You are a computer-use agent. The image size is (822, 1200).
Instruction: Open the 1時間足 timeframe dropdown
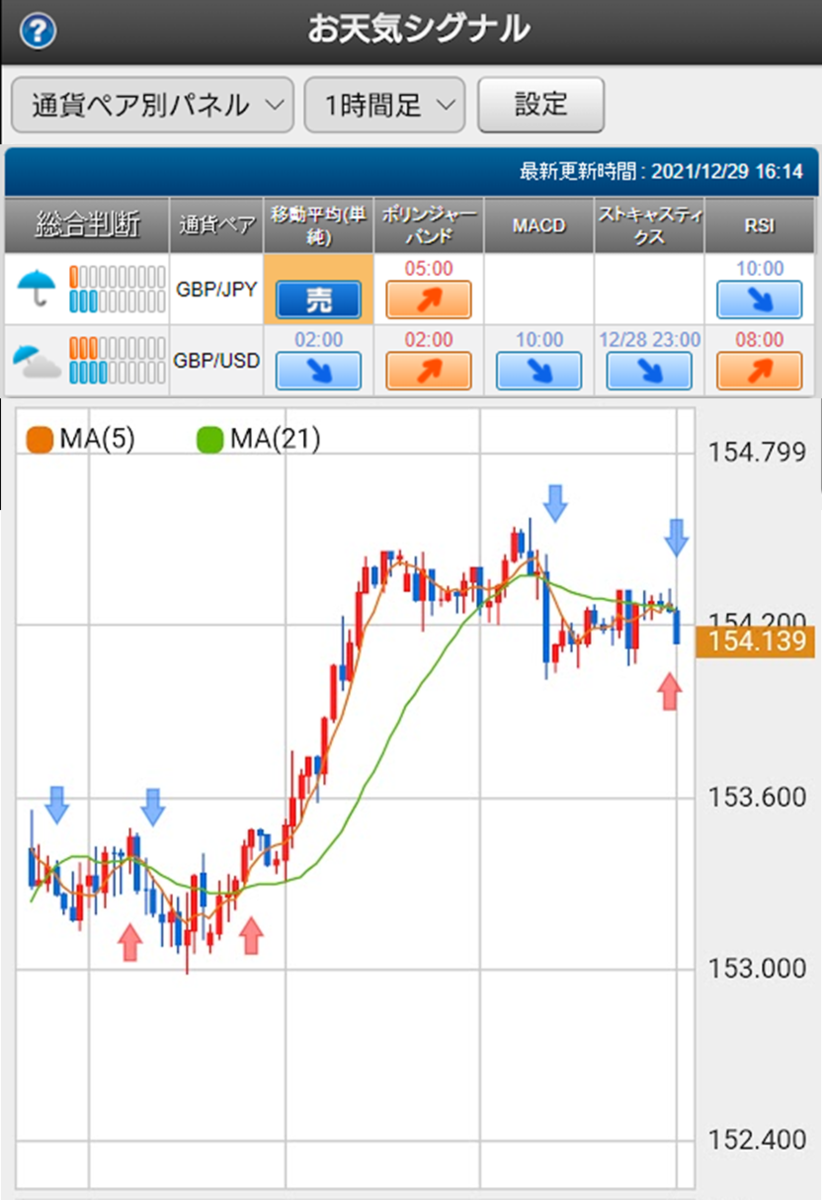coord(385,105)
